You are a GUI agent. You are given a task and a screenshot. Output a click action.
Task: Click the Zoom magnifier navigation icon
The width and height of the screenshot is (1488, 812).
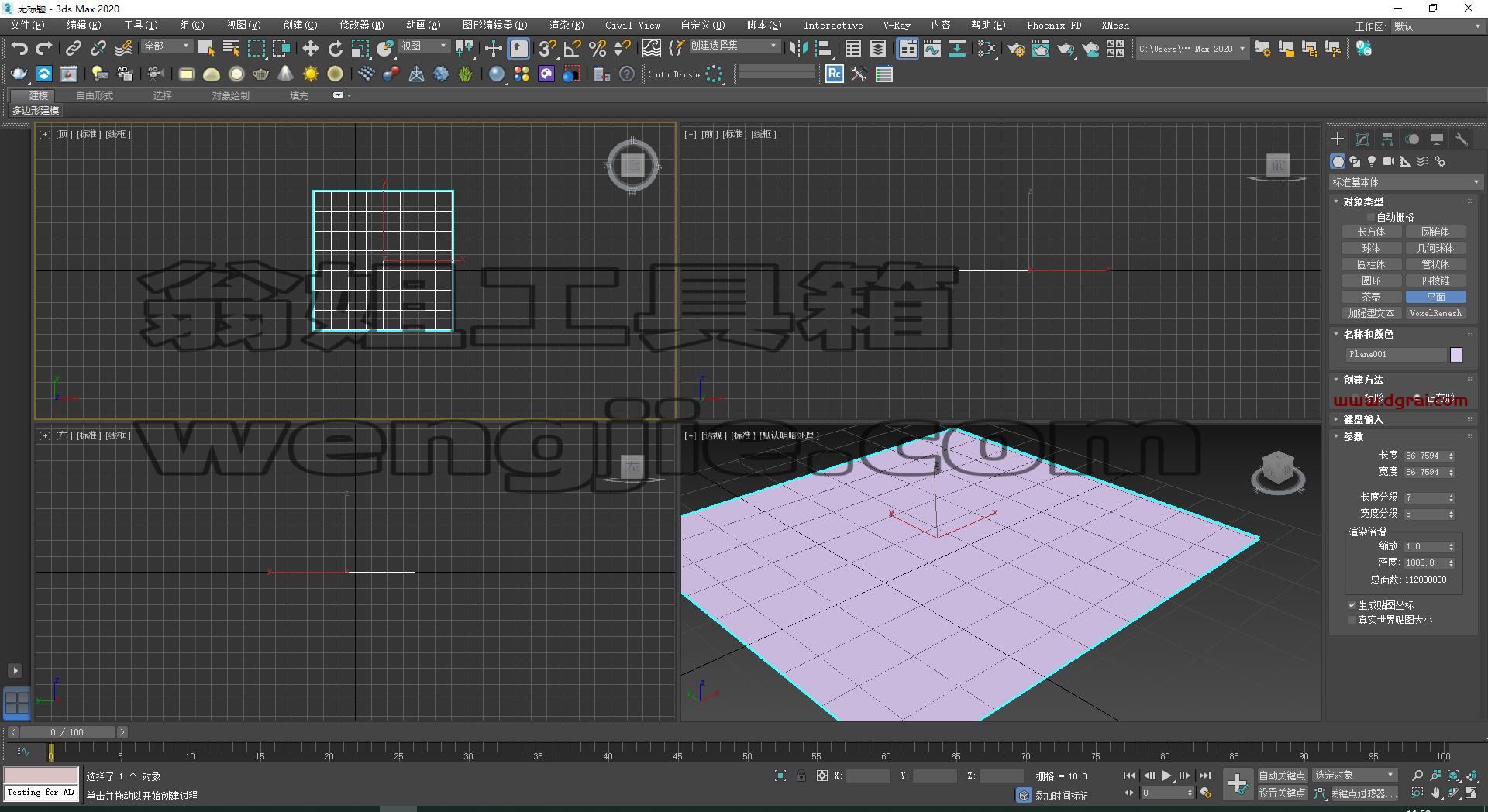tap(1417, 776)
